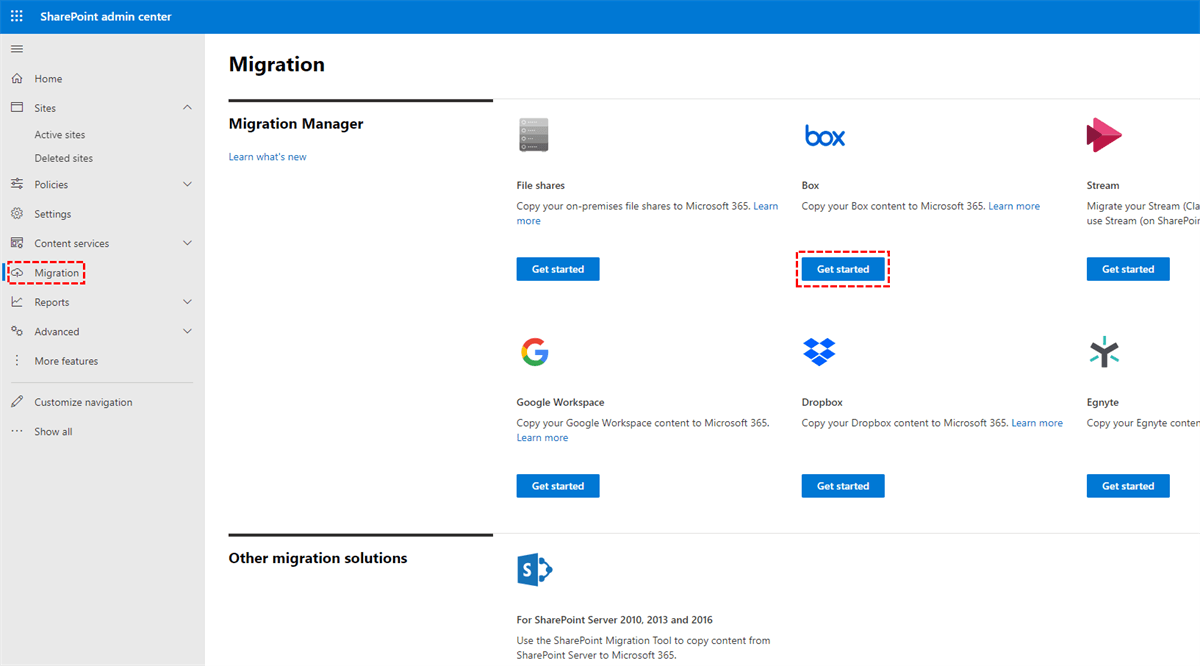The width and height of the screenshot is (1200, 666).
Task: Choose Customize navigation in the sidebar
Action: pos(83,402)
